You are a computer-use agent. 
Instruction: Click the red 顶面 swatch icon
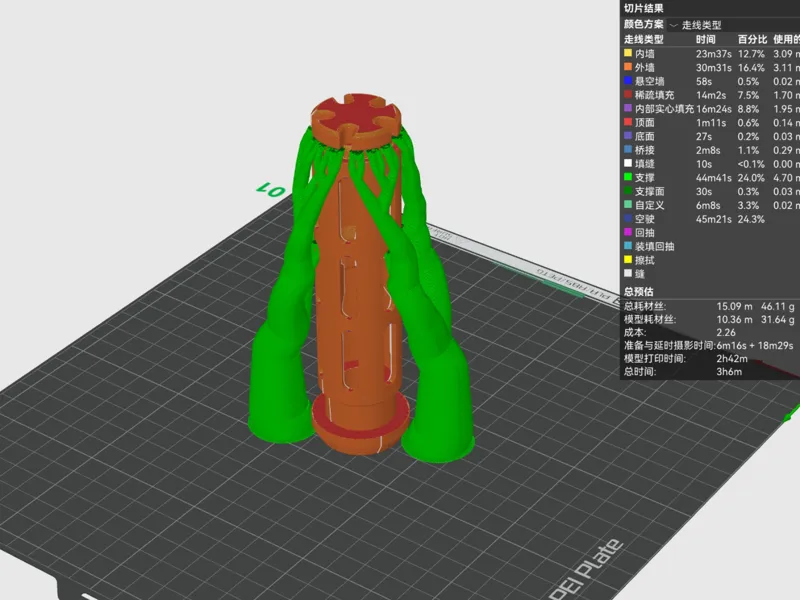pos(628,122)
